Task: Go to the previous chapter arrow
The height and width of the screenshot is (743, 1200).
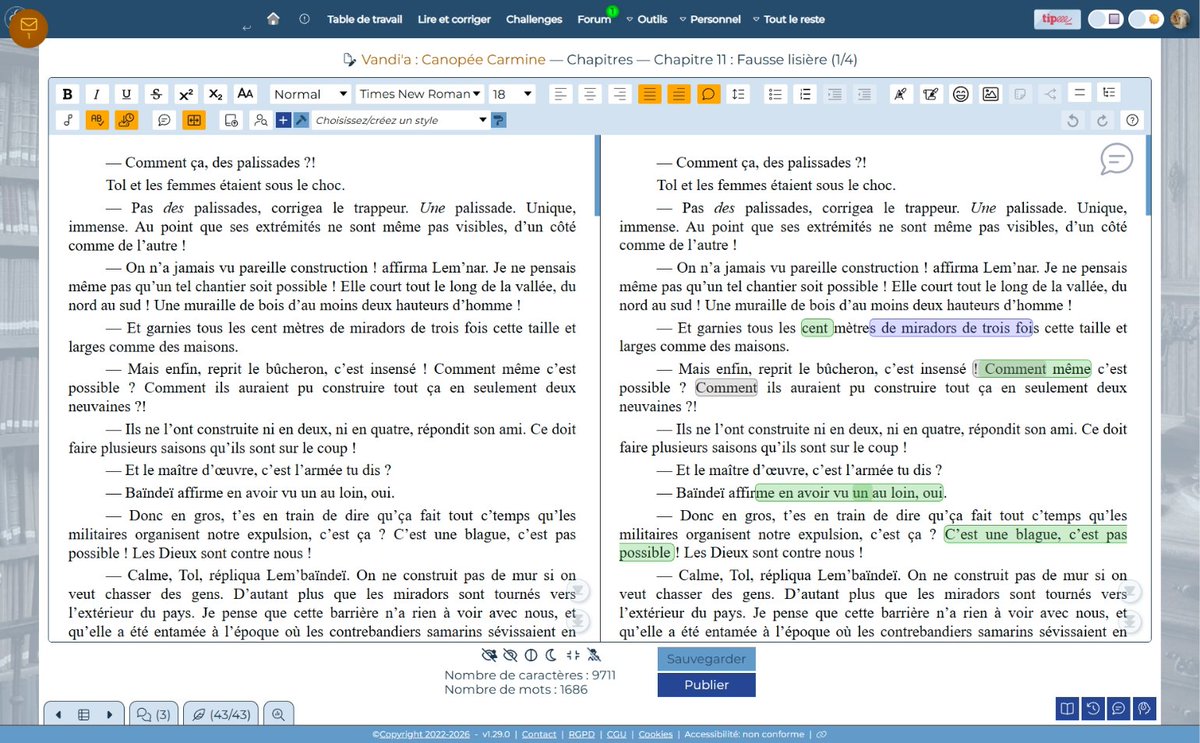Action: point(58,714)
